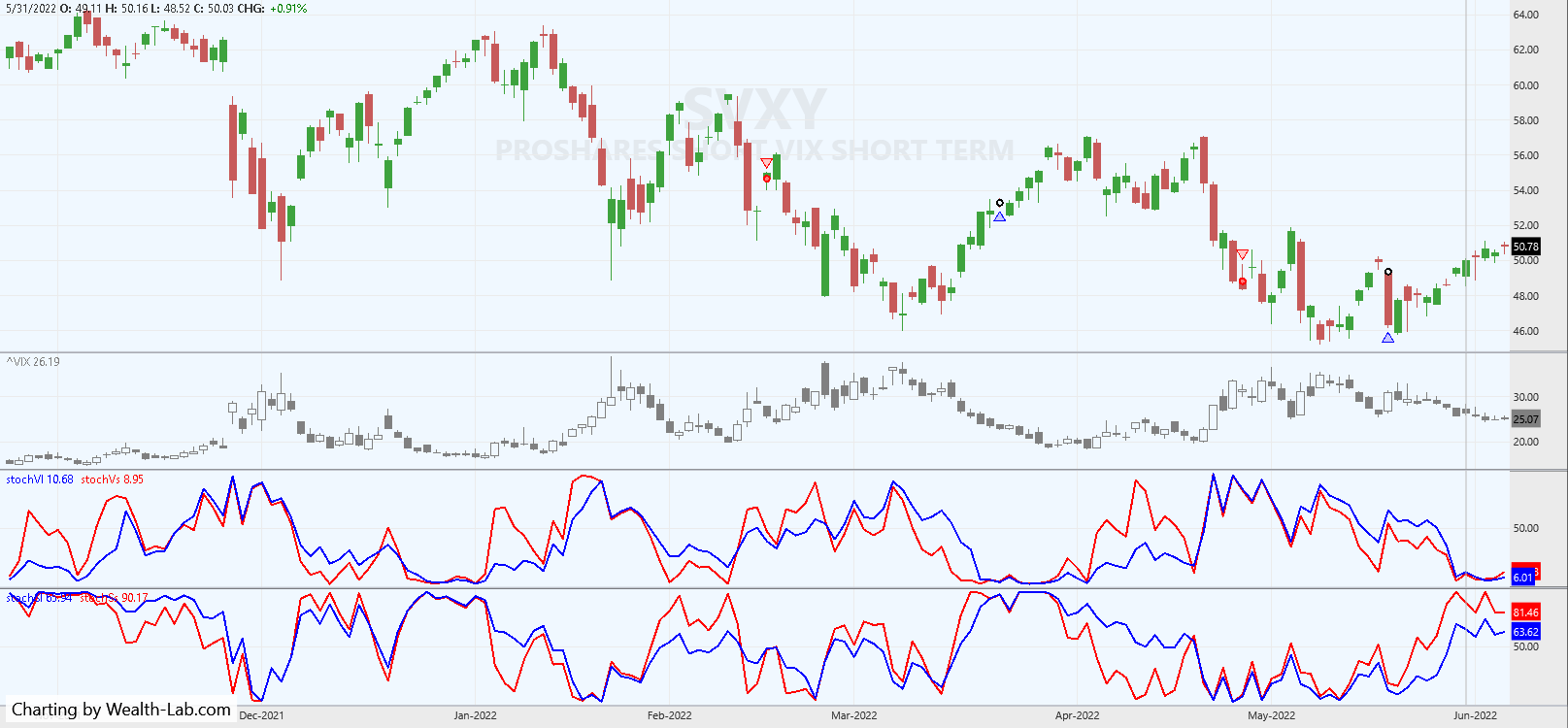Click the May-2022 date axis label
This screenshot has height=728, width=1568.
(1272, 715)
